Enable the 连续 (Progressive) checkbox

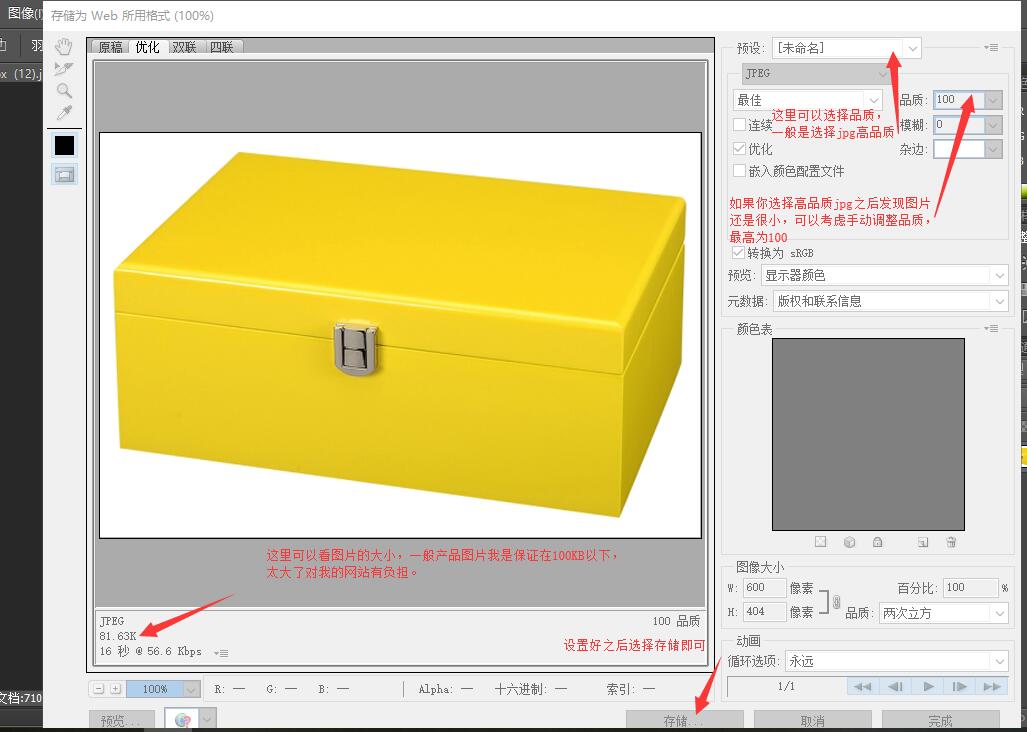(740, 125)
